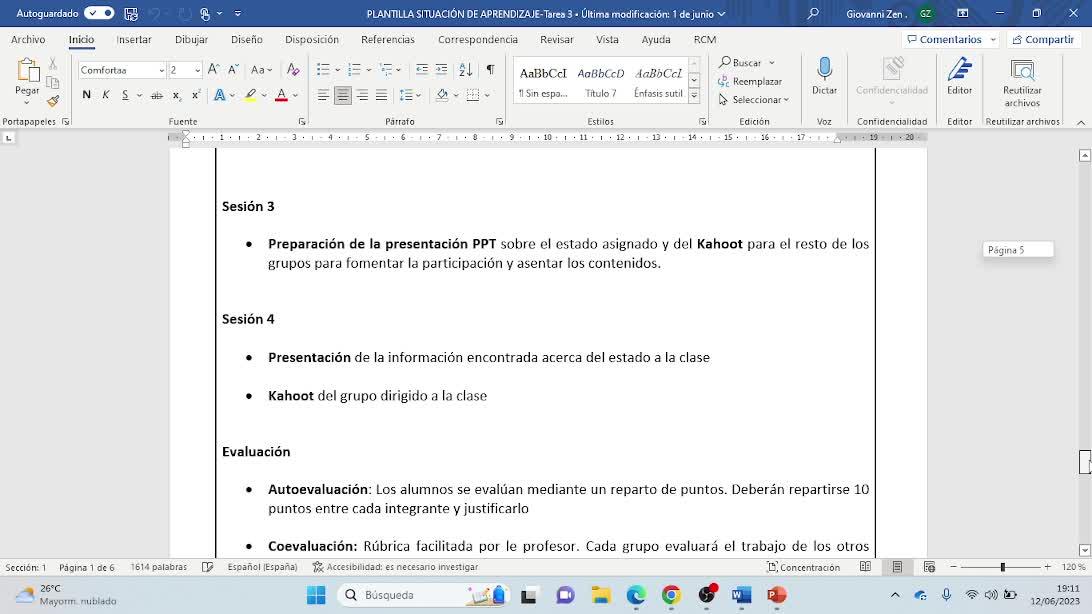Toggle center alignment
1092x614 pixels.
pos(343,95)
